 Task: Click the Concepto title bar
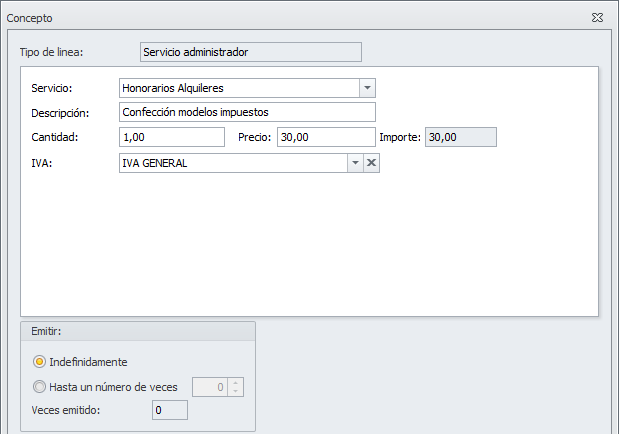point(300,18)
